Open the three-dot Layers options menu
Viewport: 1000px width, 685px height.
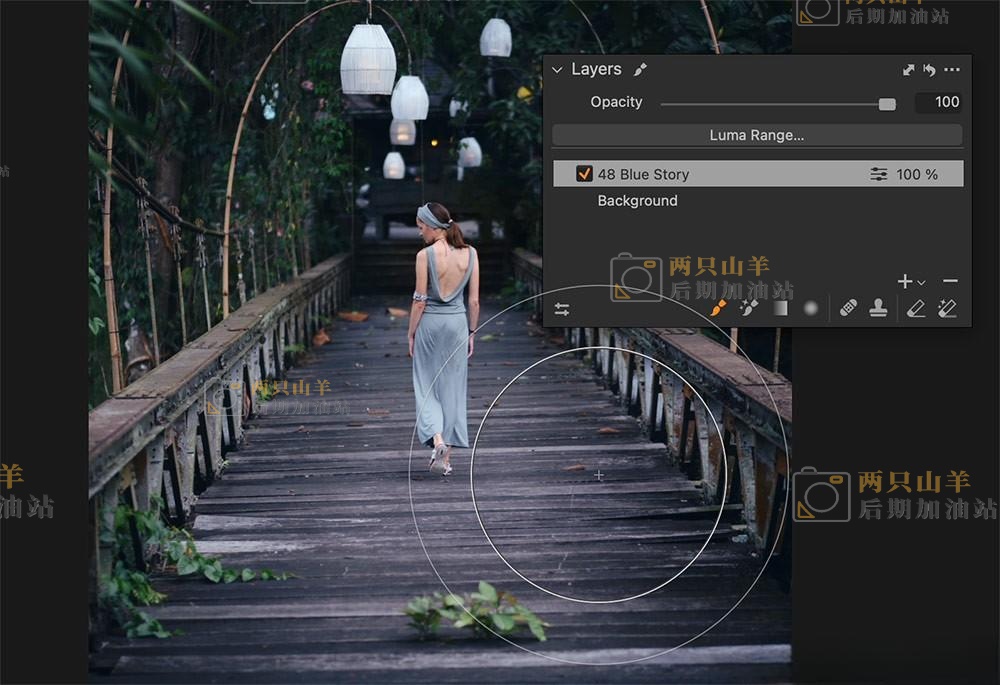(x=952, y=70)
